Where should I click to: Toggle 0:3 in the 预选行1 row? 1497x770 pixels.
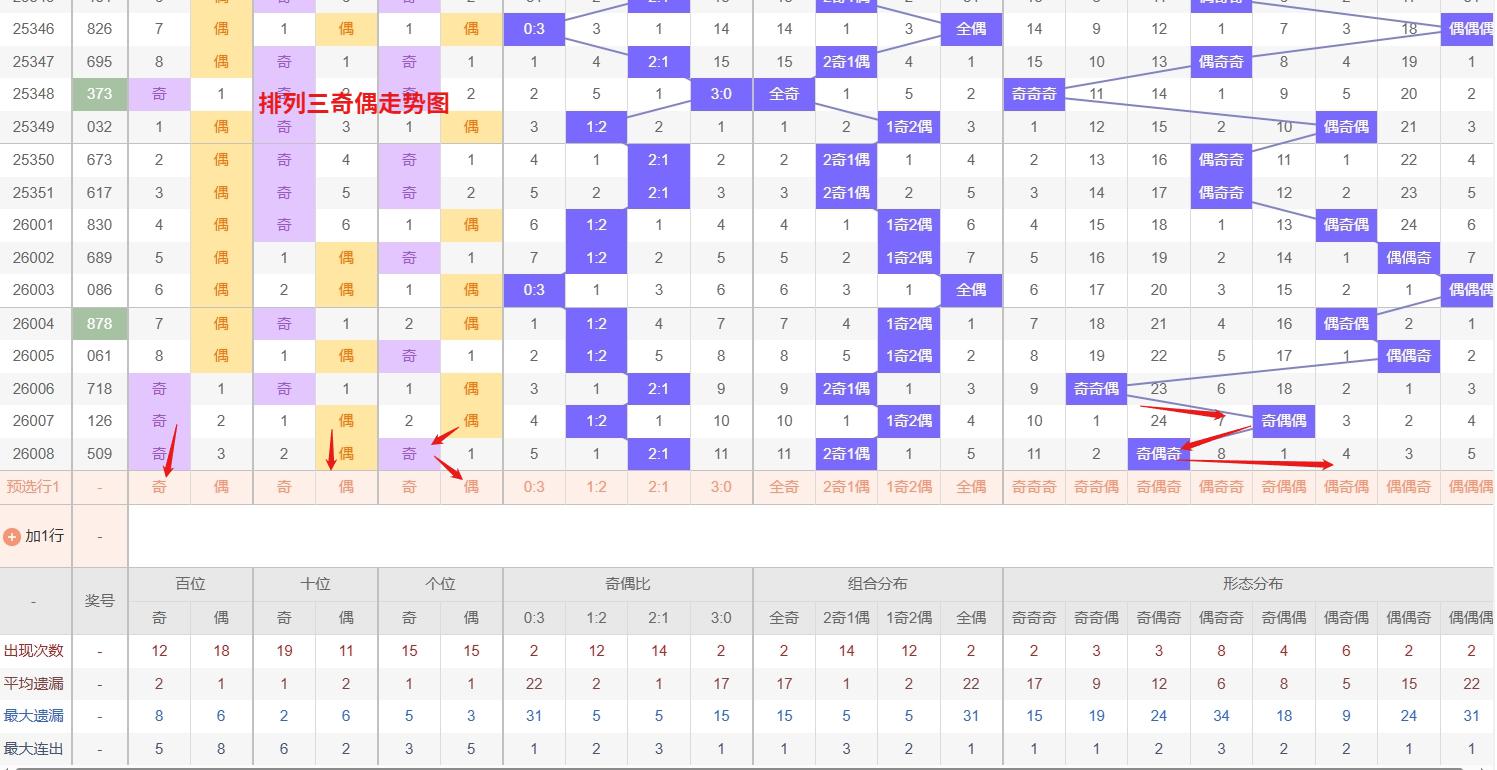534,487
